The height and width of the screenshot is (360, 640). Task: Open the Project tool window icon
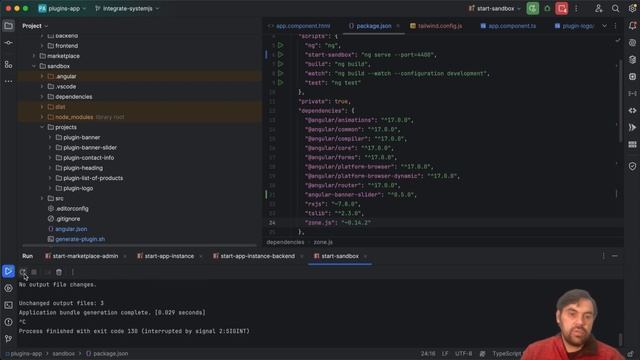[x=8, y=26]
